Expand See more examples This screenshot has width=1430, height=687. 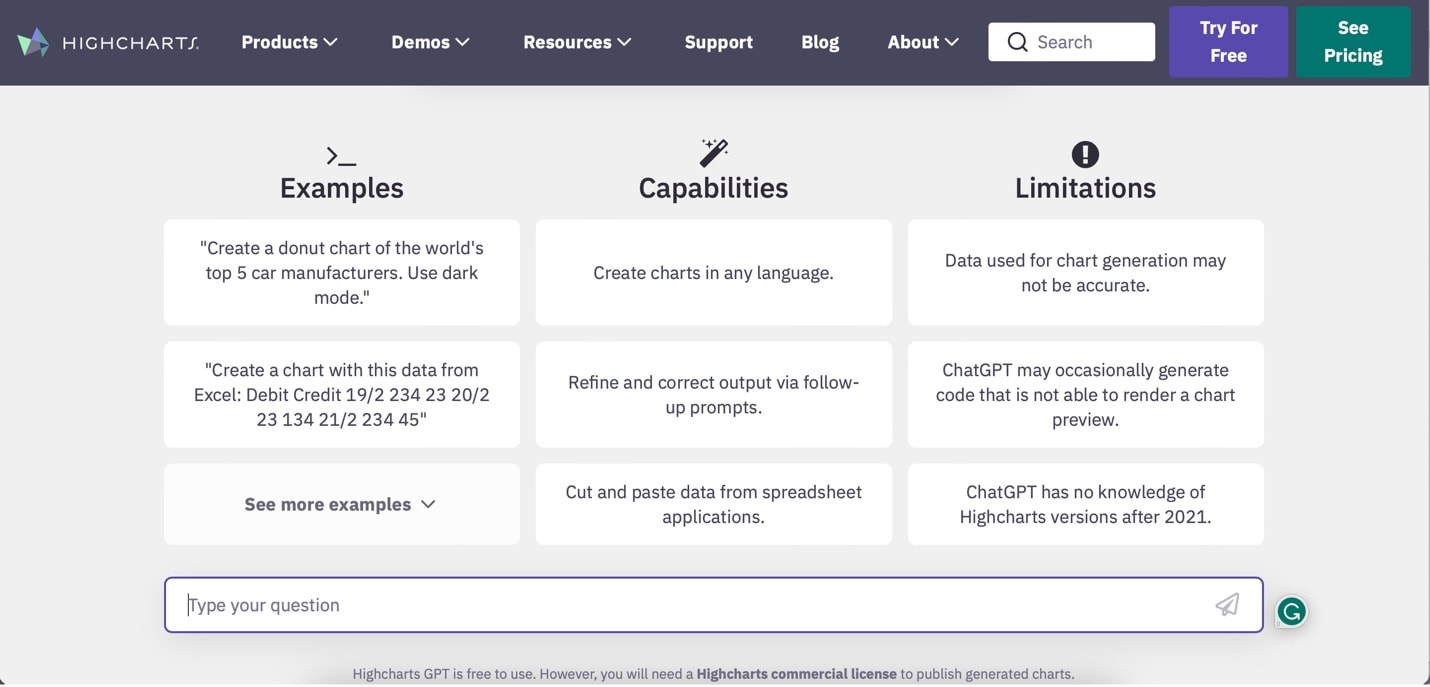342,504
